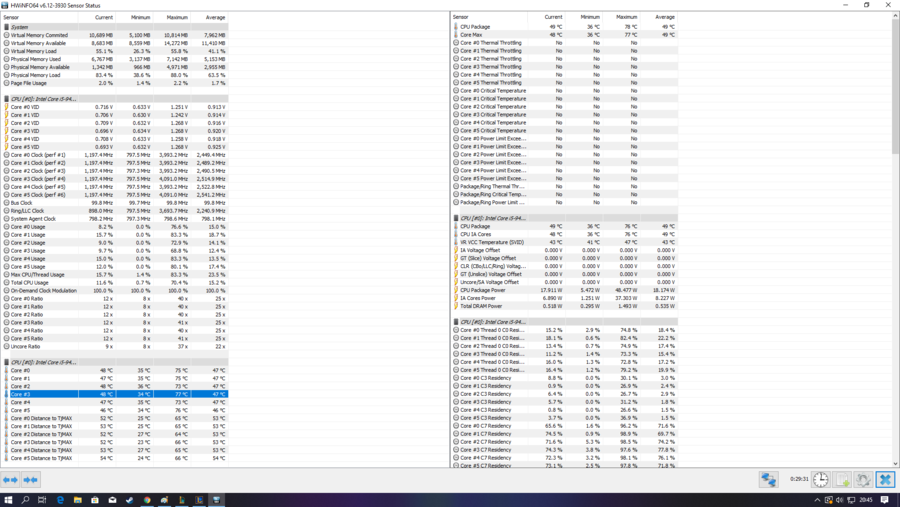Screen dimensions: 900x507
Task: Open File Explorer from the taskbar
Action: click(77, 500)
